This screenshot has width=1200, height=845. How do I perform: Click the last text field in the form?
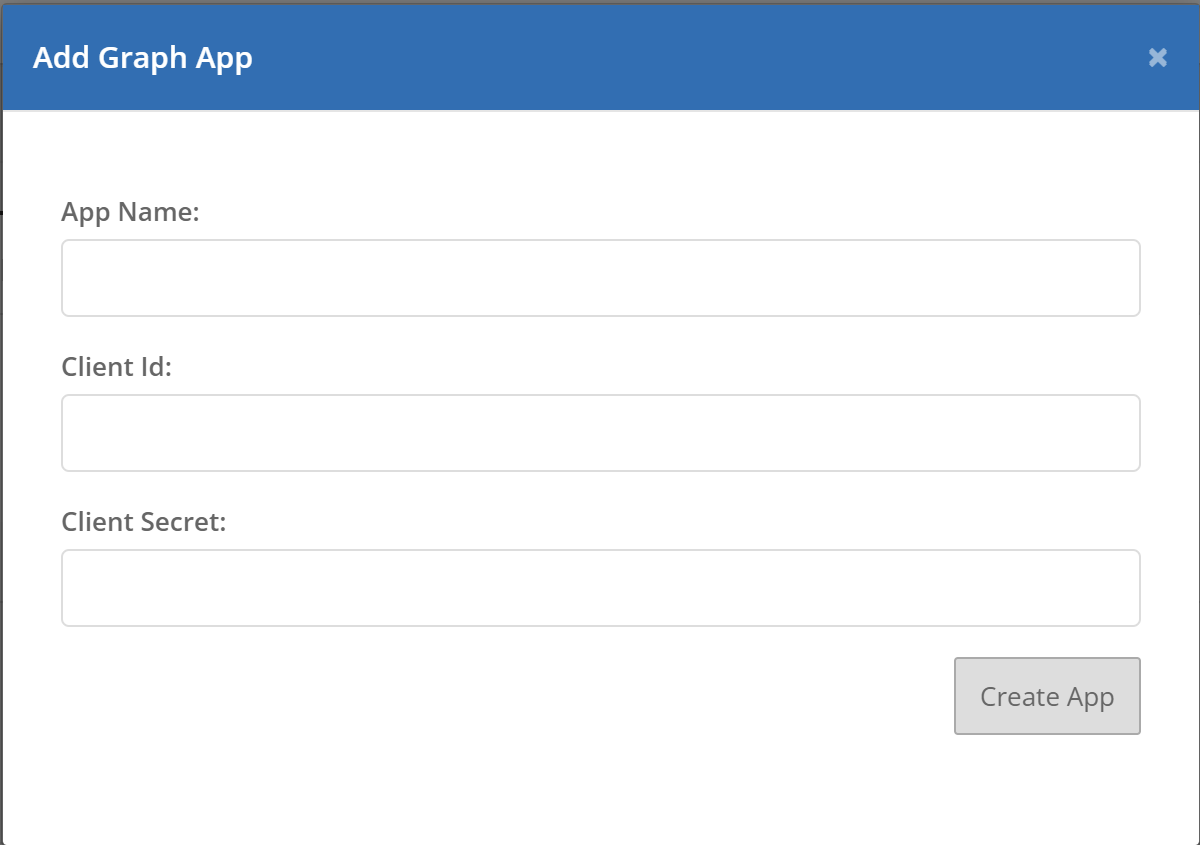click(x=600, y=587)
